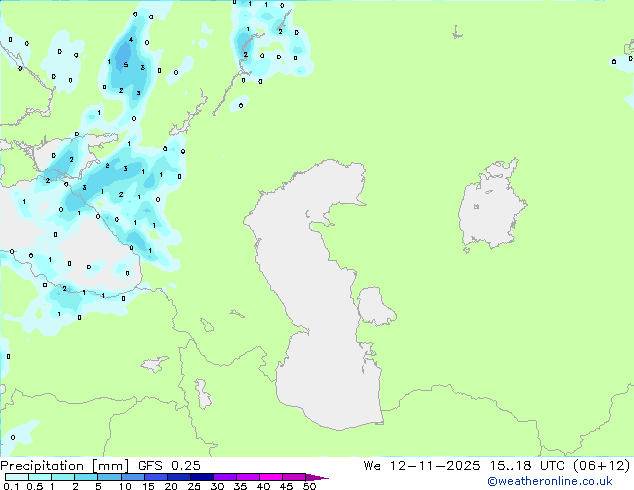
Task: Click the 45–50 mm legend swatch
Action: point(294,477)
